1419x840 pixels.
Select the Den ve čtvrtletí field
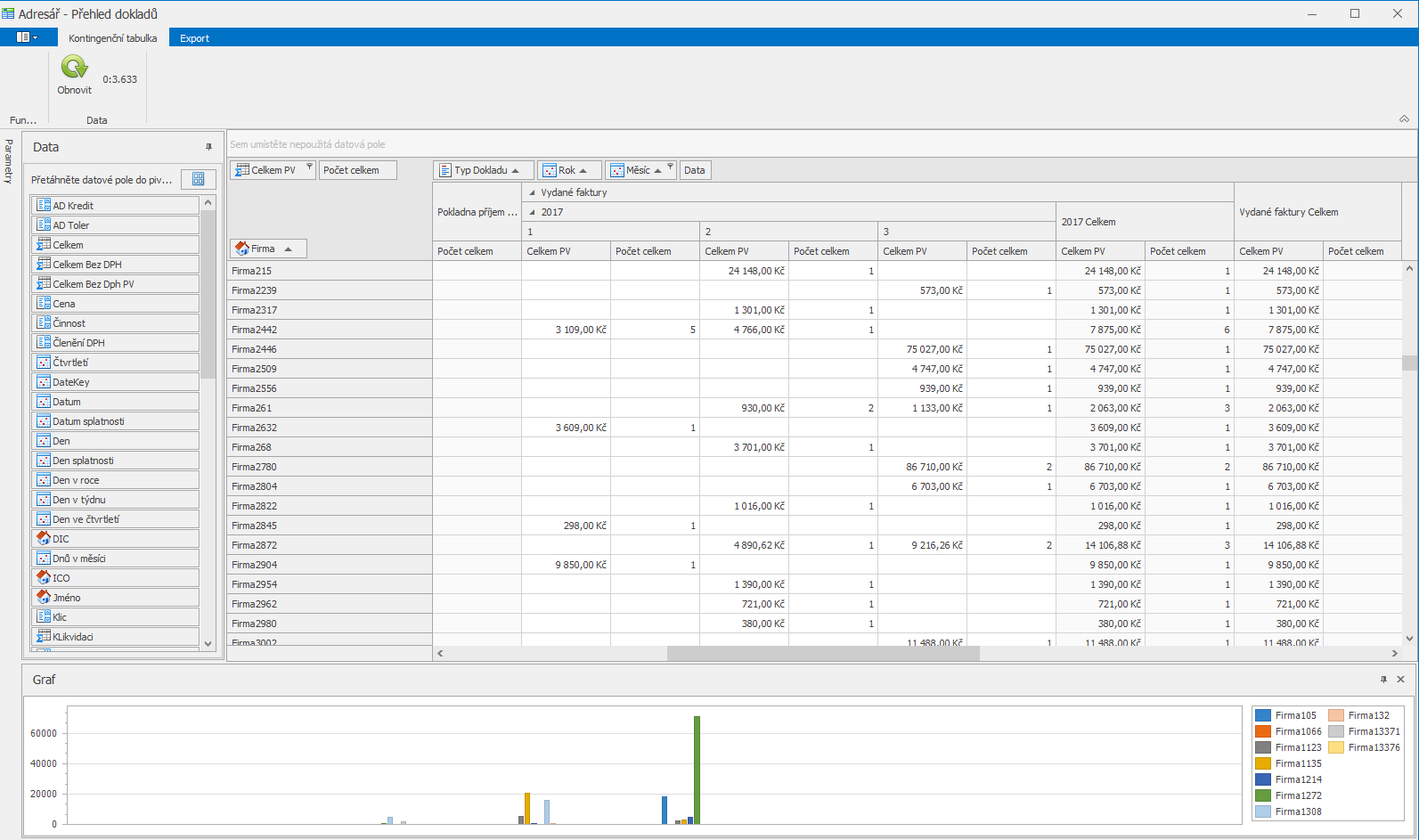point(115,519)
